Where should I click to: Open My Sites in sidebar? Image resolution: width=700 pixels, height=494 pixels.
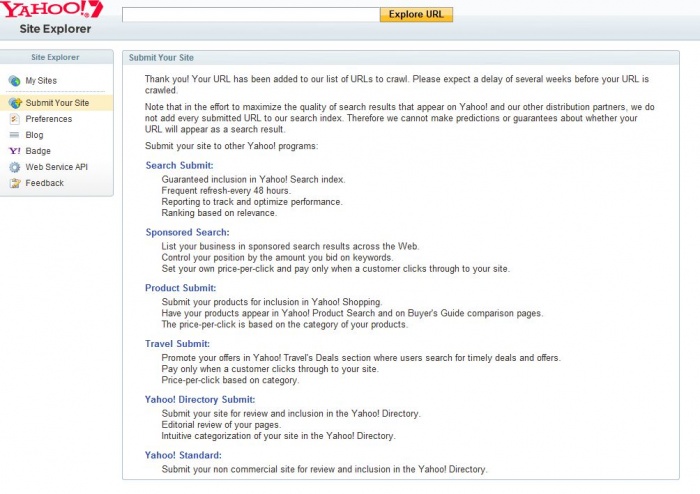point(43,81)
